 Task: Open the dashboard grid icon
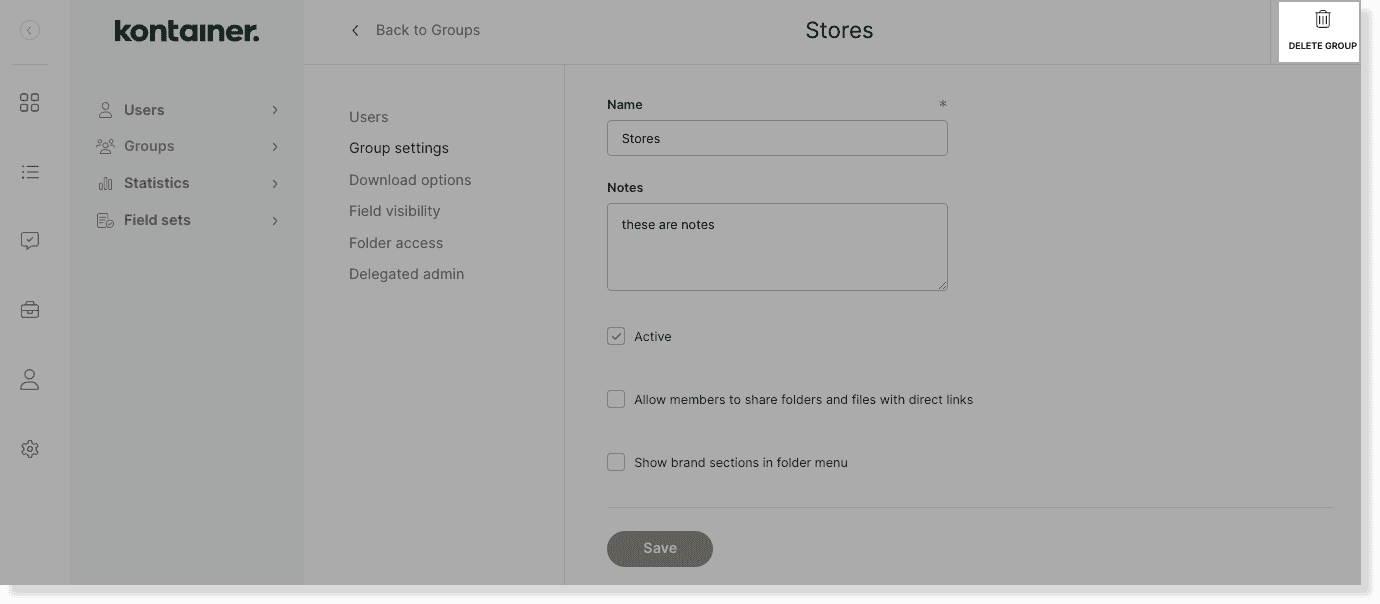(x=30, y=102)
